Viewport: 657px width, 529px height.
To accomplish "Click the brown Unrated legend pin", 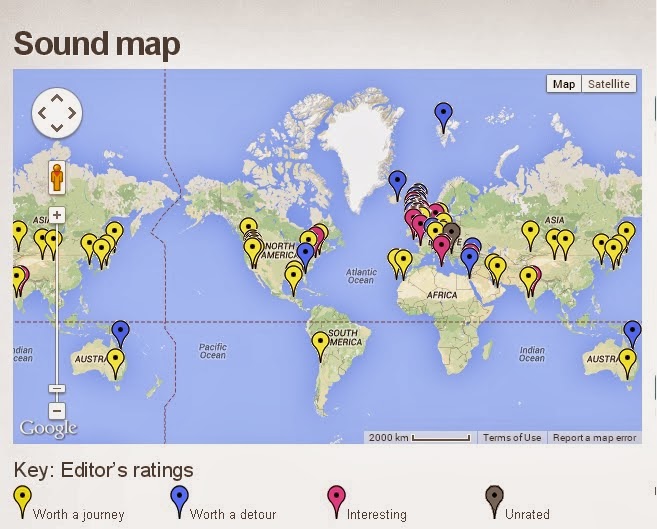I will pos(494,497).
